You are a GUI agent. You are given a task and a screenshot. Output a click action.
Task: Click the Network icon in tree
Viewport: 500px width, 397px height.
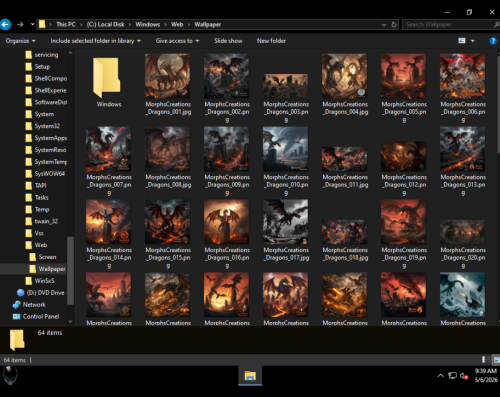coord(17,305)
